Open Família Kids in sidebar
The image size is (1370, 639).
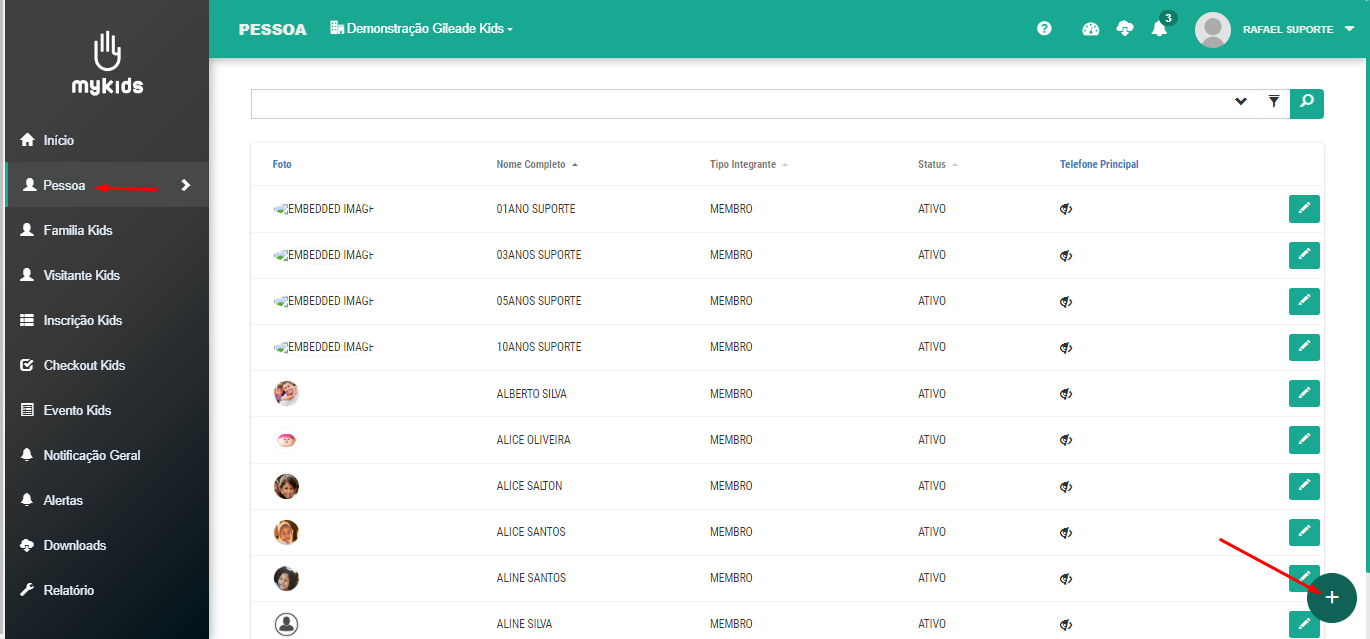(107, 230)
